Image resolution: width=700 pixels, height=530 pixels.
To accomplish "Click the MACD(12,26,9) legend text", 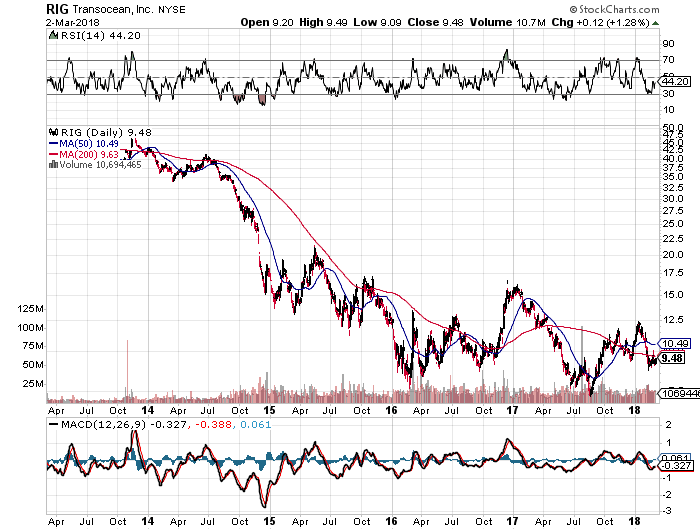I will pos(104,424).
